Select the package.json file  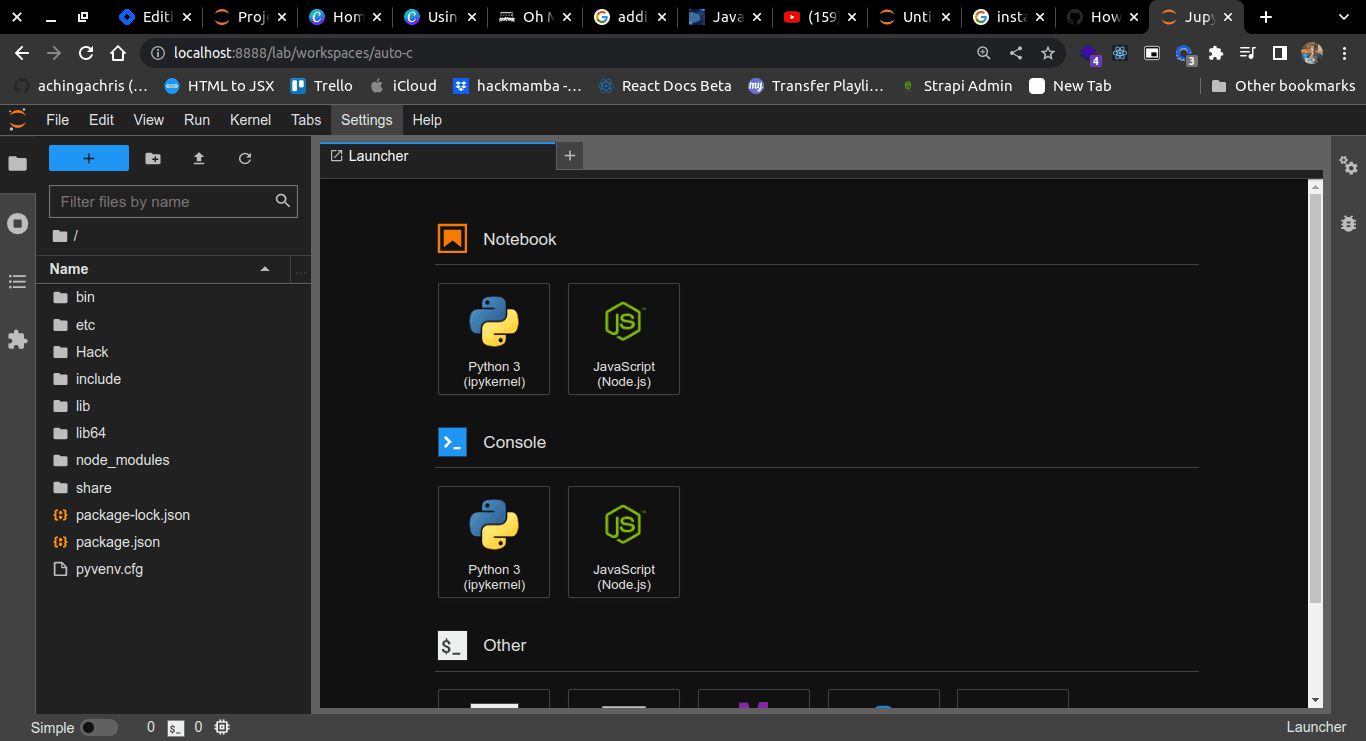(x=118, y=542)
